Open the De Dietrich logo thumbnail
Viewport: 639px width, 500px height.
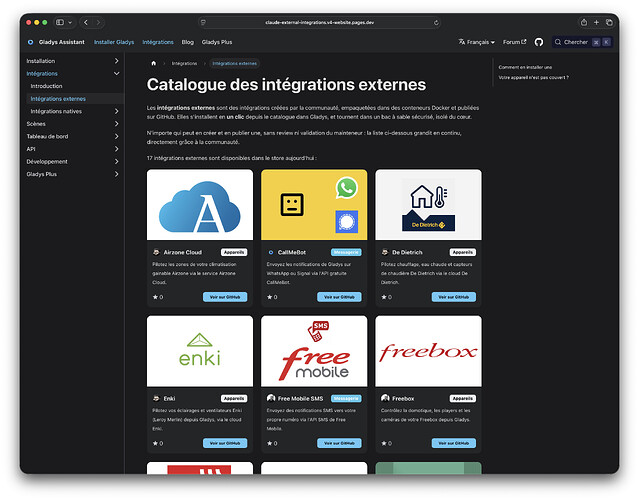428,205
